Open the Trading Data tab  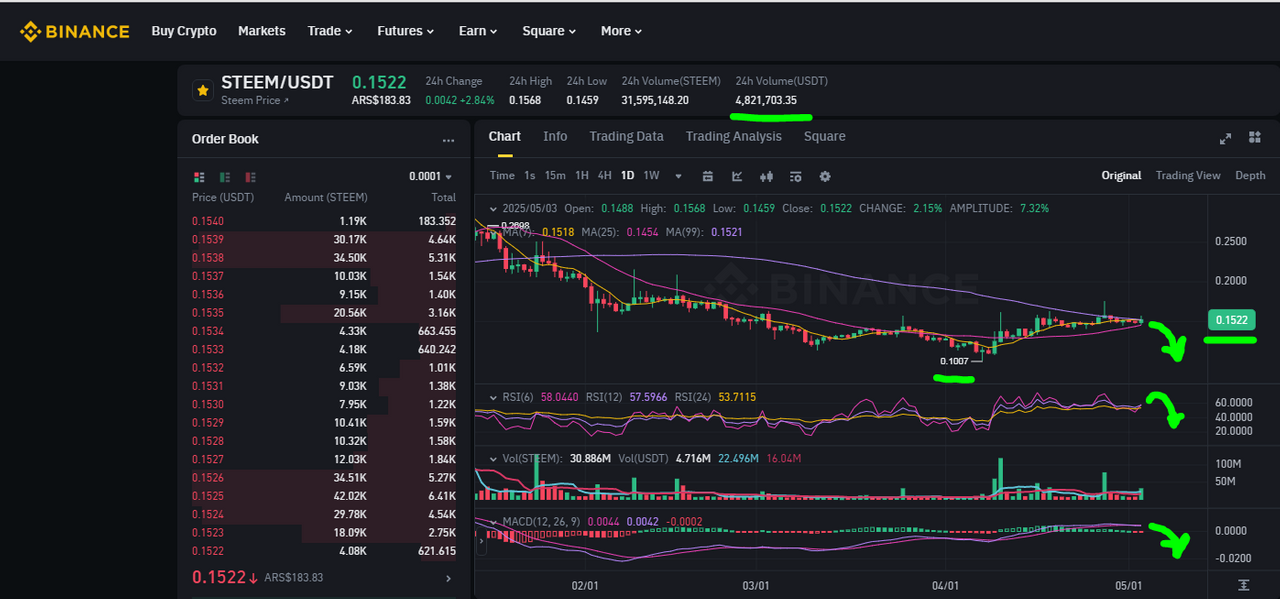626,137
